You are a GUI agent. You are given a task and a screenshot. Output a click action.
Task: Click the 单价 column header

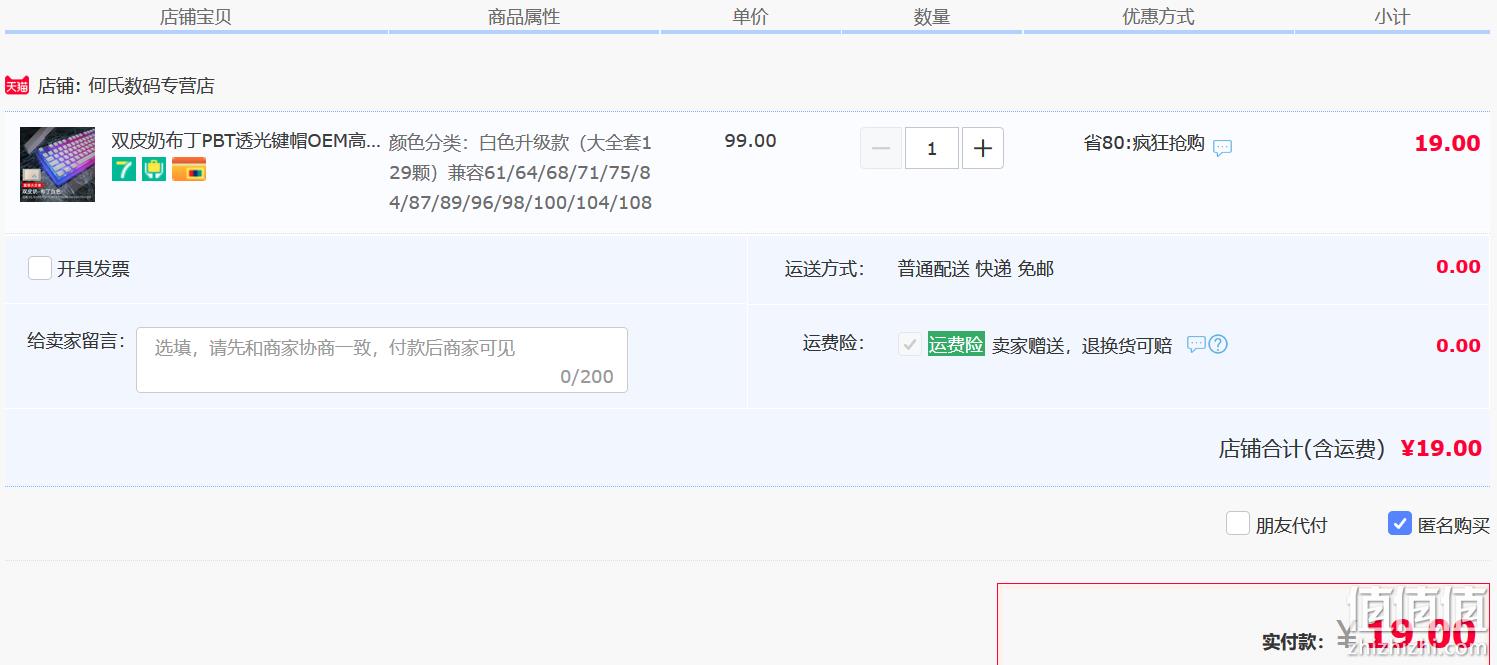tap(750, 17)
